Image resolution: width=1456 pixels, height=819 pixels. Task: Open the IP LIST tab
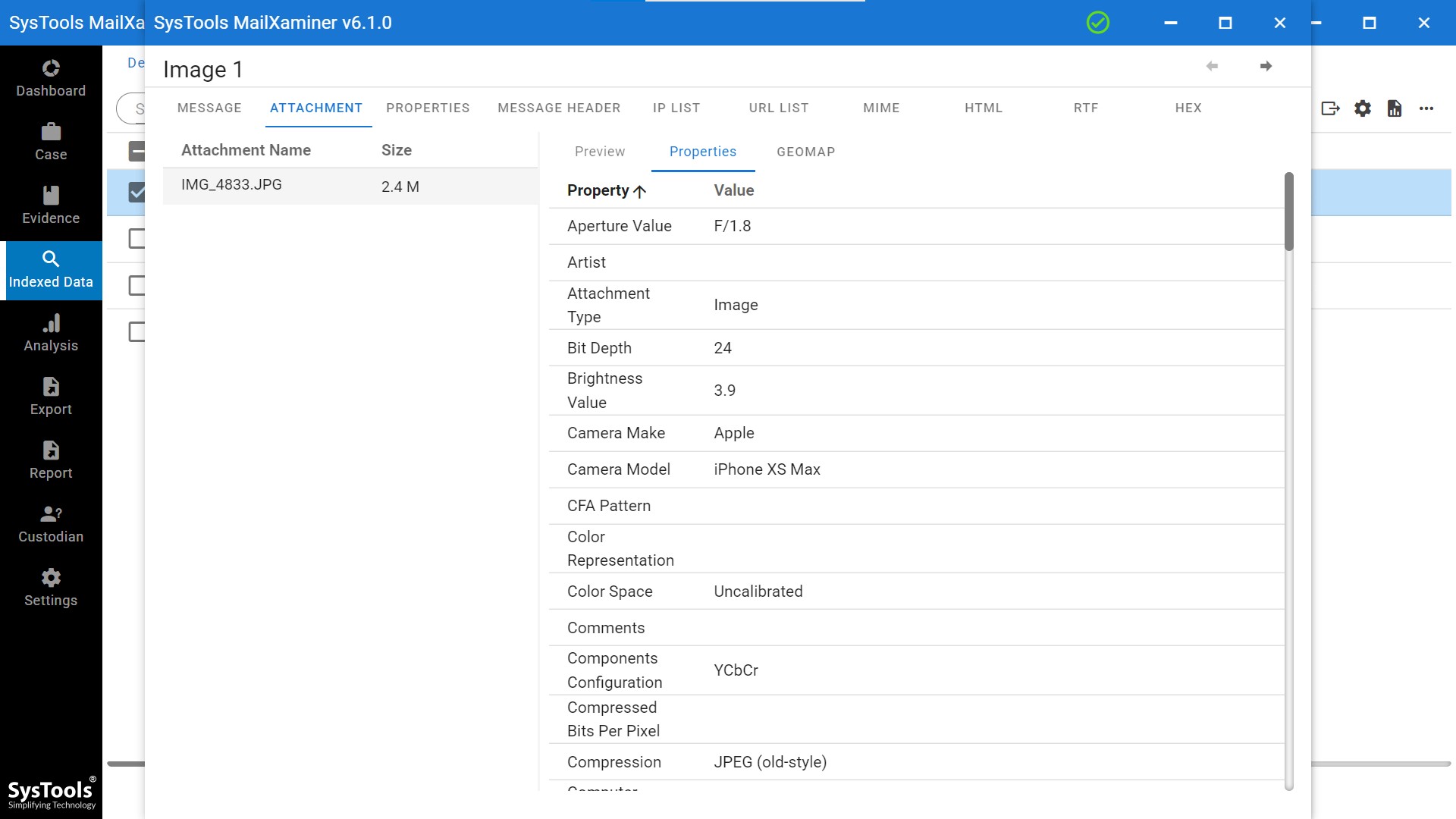[676, 108]
